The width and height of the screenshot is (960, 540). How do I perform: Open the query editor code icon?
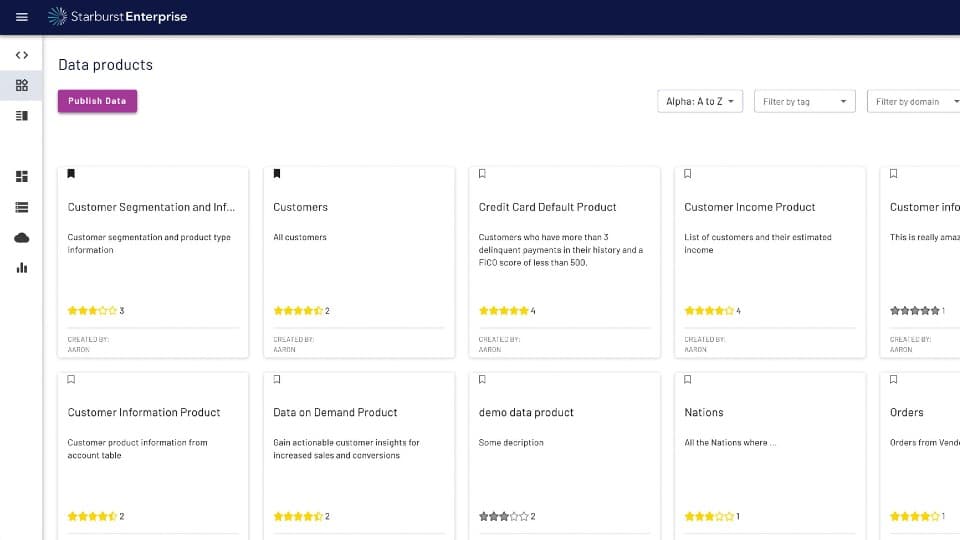22,55
